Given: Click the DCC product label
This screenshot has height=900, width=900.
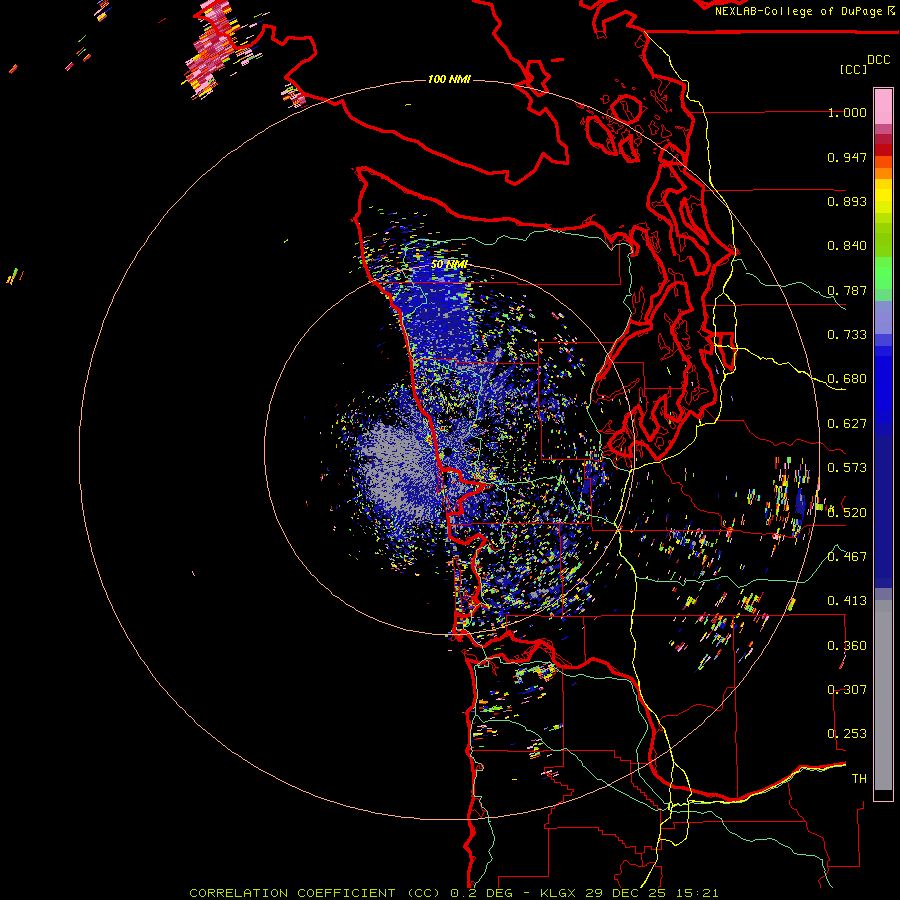Looking at the screenshot, I should tap(878, 60).
